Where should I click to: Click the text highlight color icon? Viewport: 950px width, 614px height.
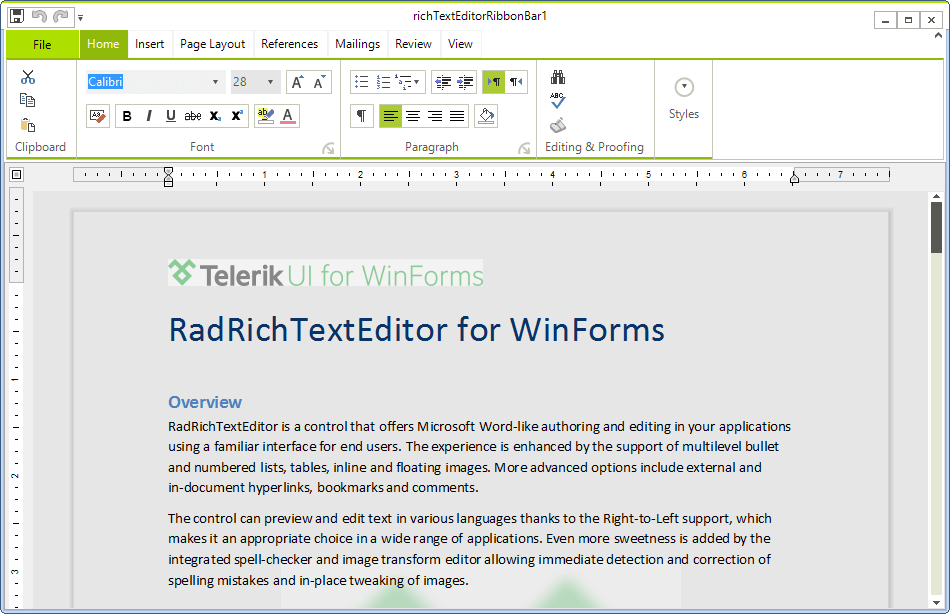(x=265, y=116)
